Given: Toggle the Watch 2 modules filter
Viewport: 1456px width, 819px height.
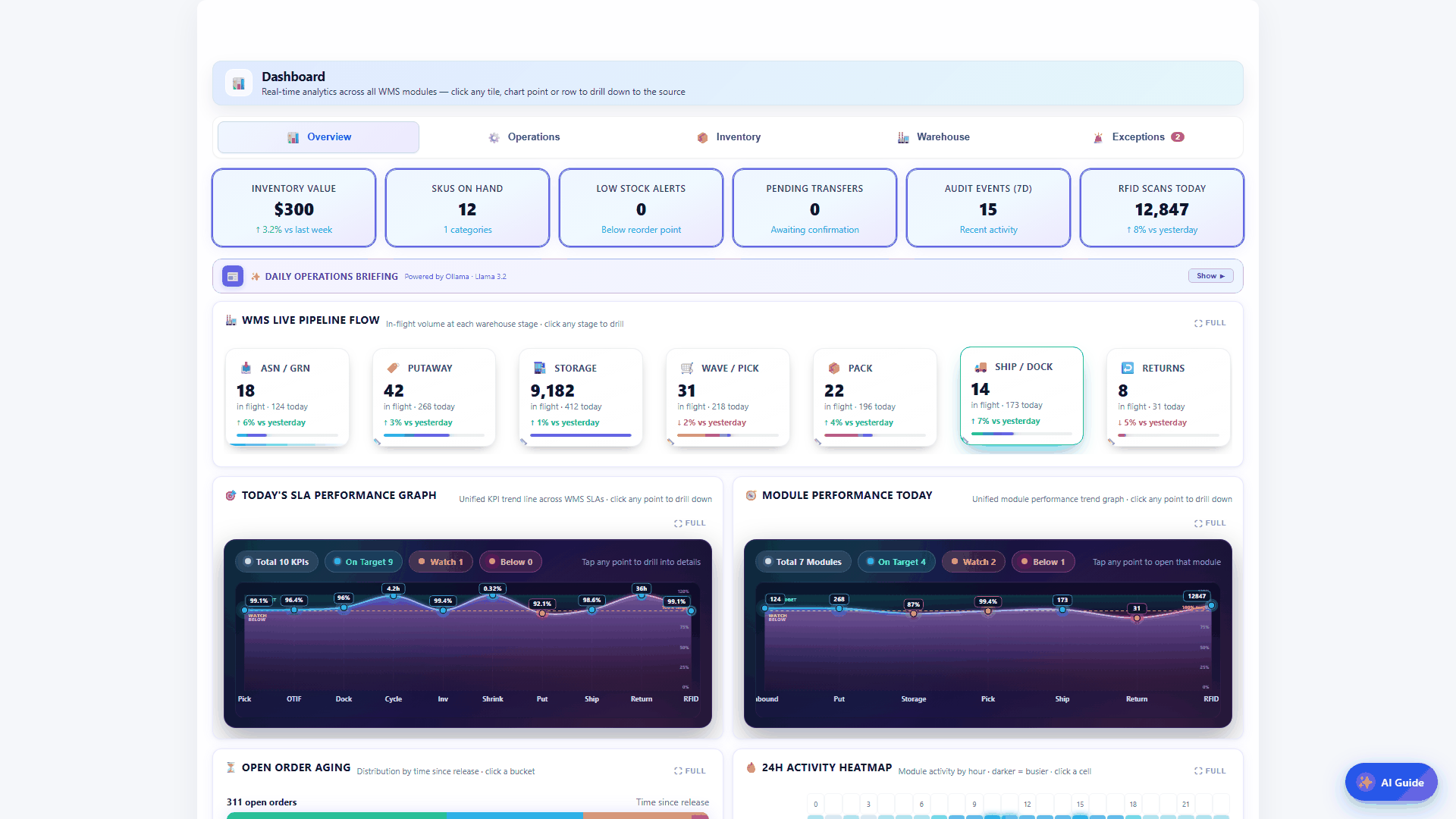Looking at the screenshot, I should [x=974, y=562].
